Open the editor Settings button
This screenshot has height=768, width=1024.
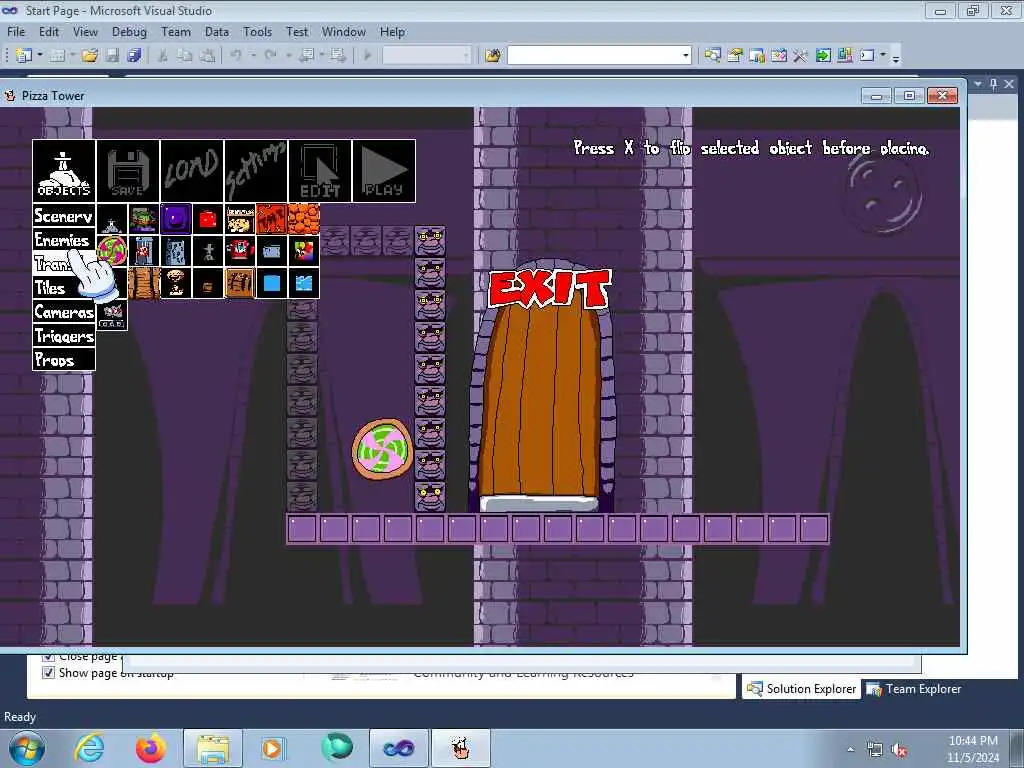[256, 170]
